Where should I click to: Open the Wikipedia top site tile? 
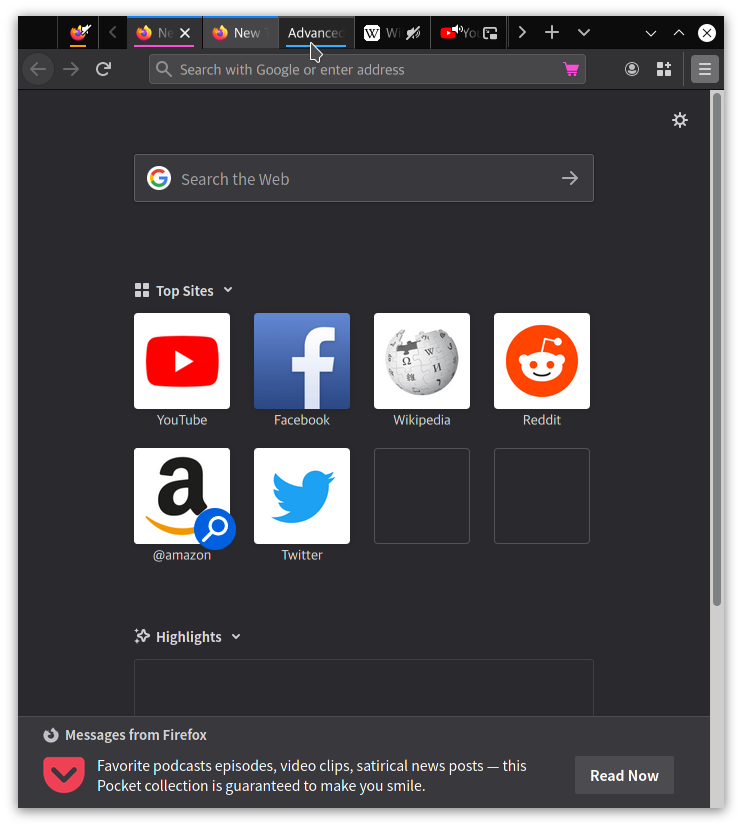click(x=421, y=361)
